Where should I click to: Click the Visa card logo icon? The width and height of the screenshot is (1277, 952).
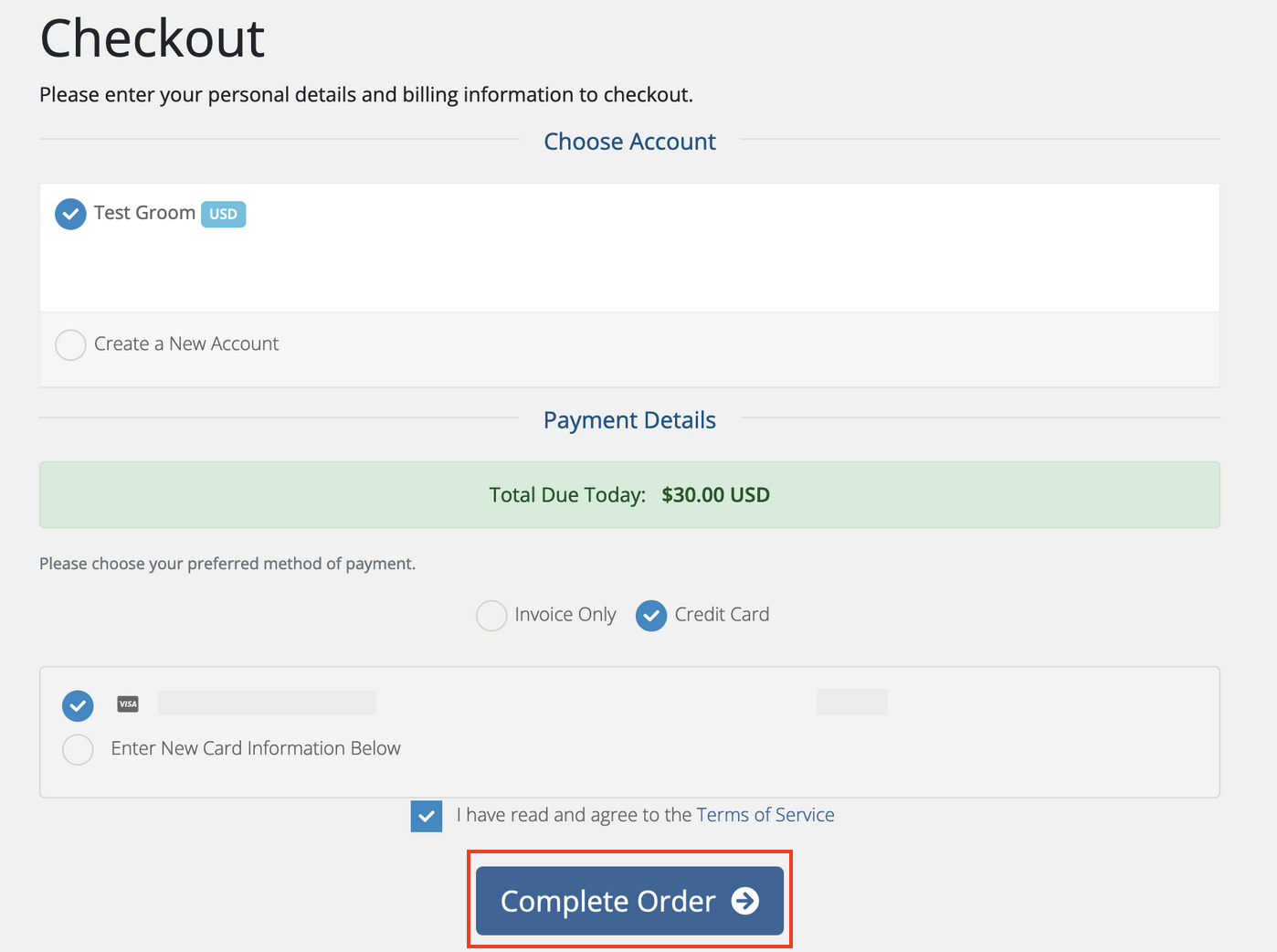point(128,703)
